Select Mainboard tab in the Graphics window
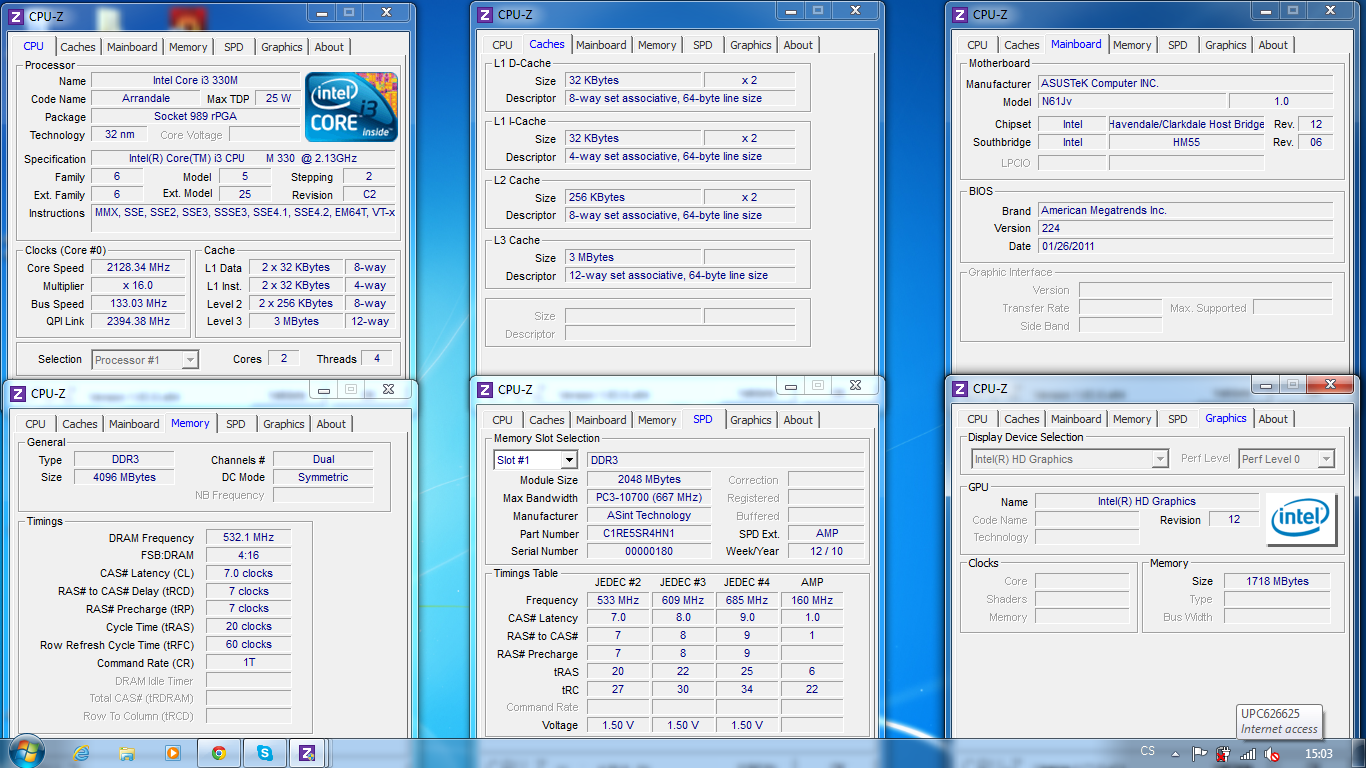The height and width of the screenshot is (768, 1366). (x=1076, y=419)
